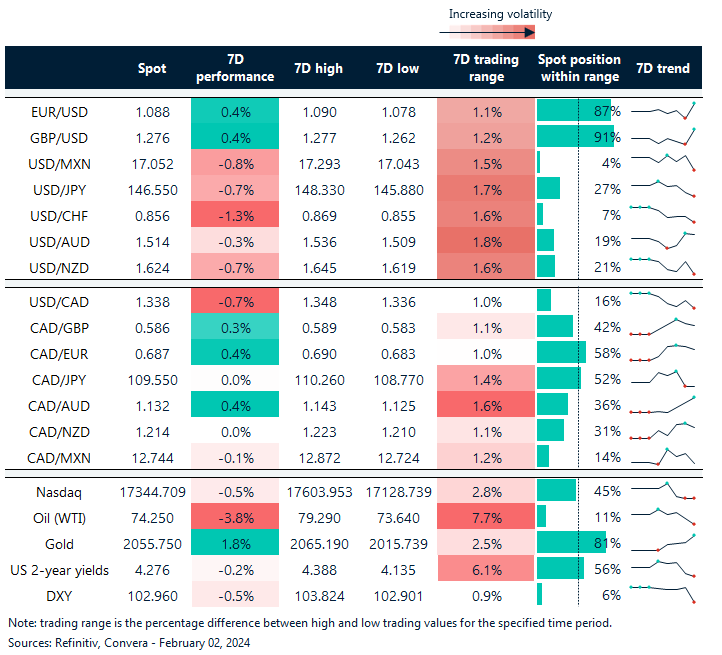Click the Spot column header

152,68
